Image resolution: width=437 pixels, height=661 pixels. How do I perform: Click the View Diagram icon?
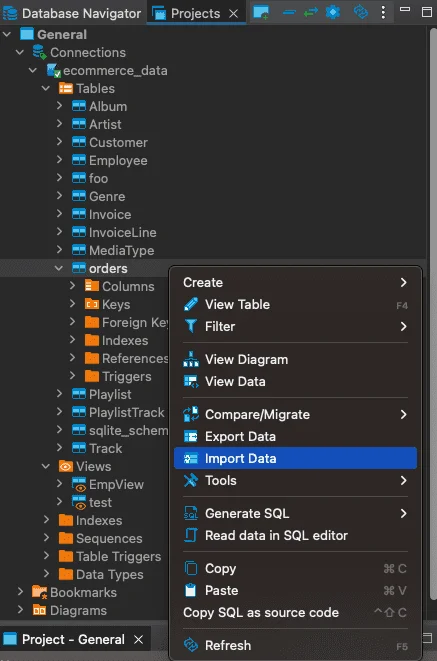click(x=191, y=360)
